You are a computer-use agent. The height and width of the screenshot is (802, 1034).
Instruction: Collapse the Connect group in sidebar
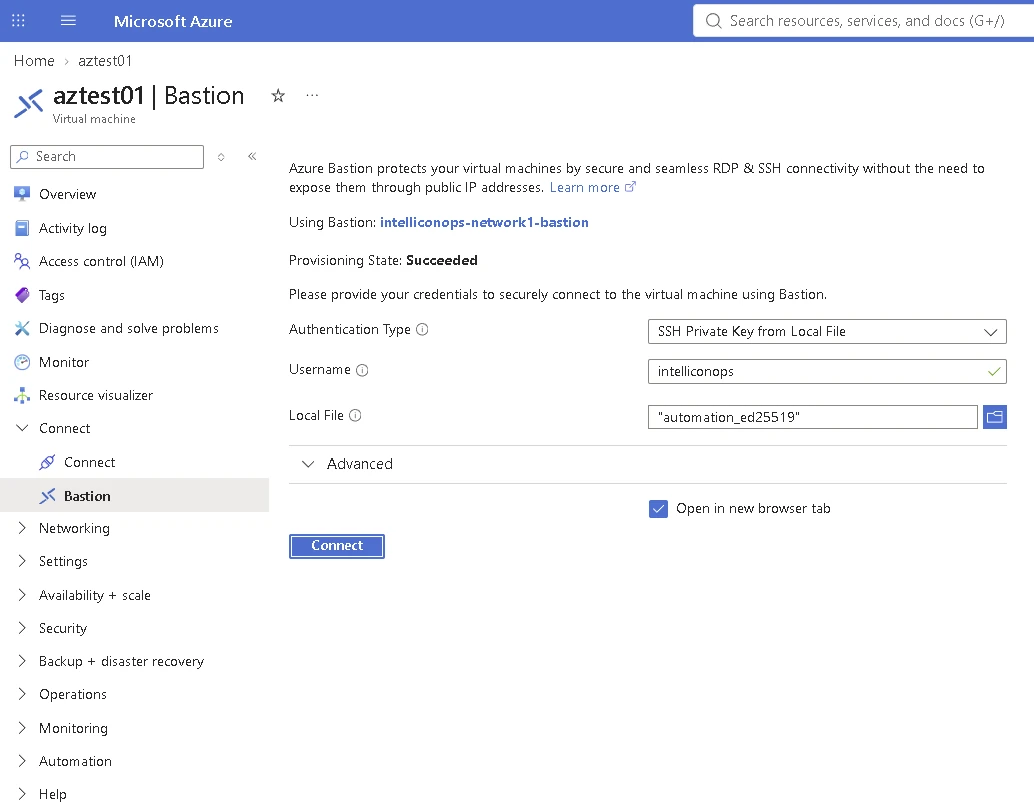[x=22, y=428]
